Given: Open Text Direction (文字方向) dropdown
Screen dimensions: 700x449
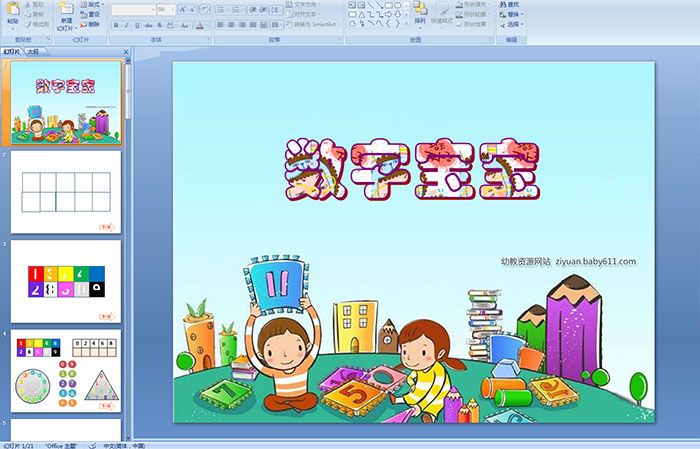Looking at the screenshot, I should pos(304,4).
